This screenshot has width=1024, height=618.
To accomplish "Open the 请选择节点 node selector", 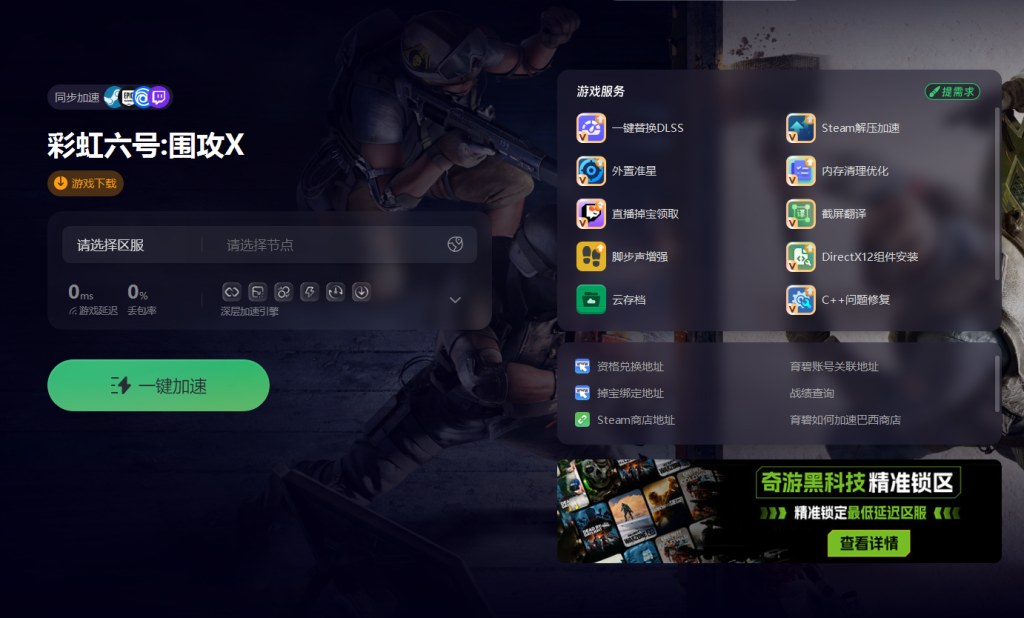I will point(260,245).
